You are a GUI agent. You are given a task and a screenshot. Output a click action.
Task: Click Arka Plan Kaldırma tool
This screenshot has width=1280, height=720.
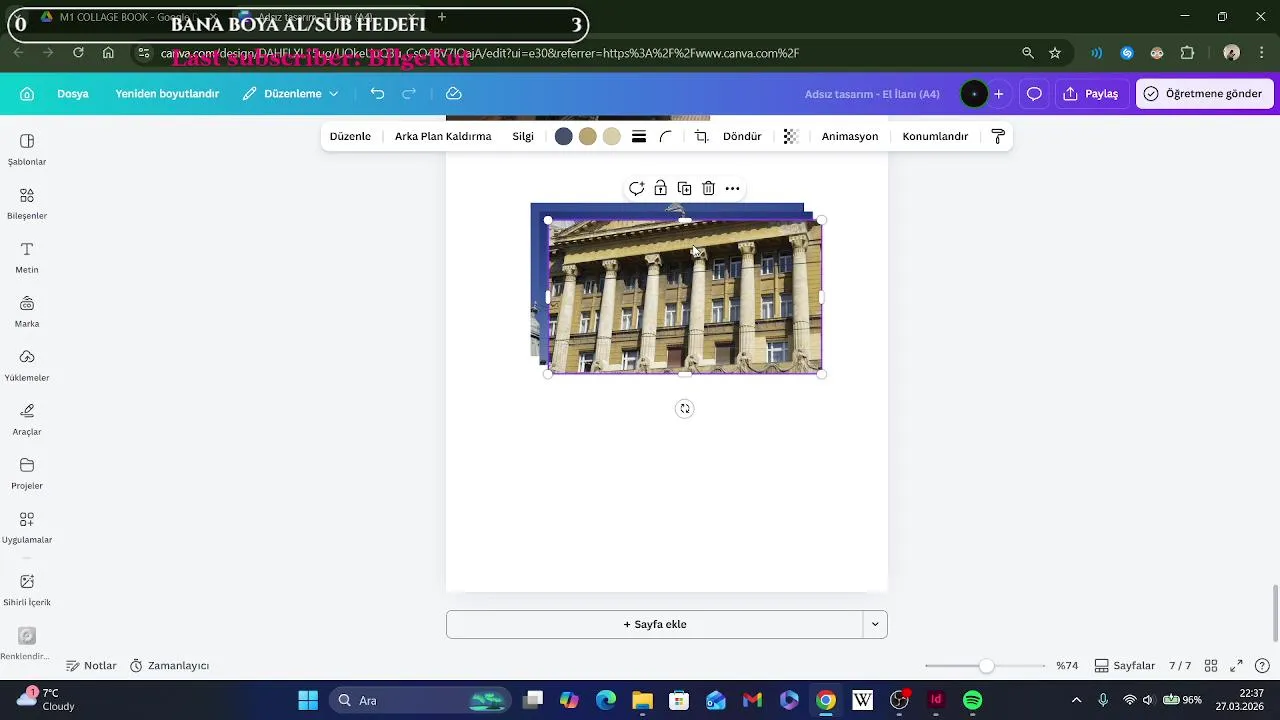(443, 137)
